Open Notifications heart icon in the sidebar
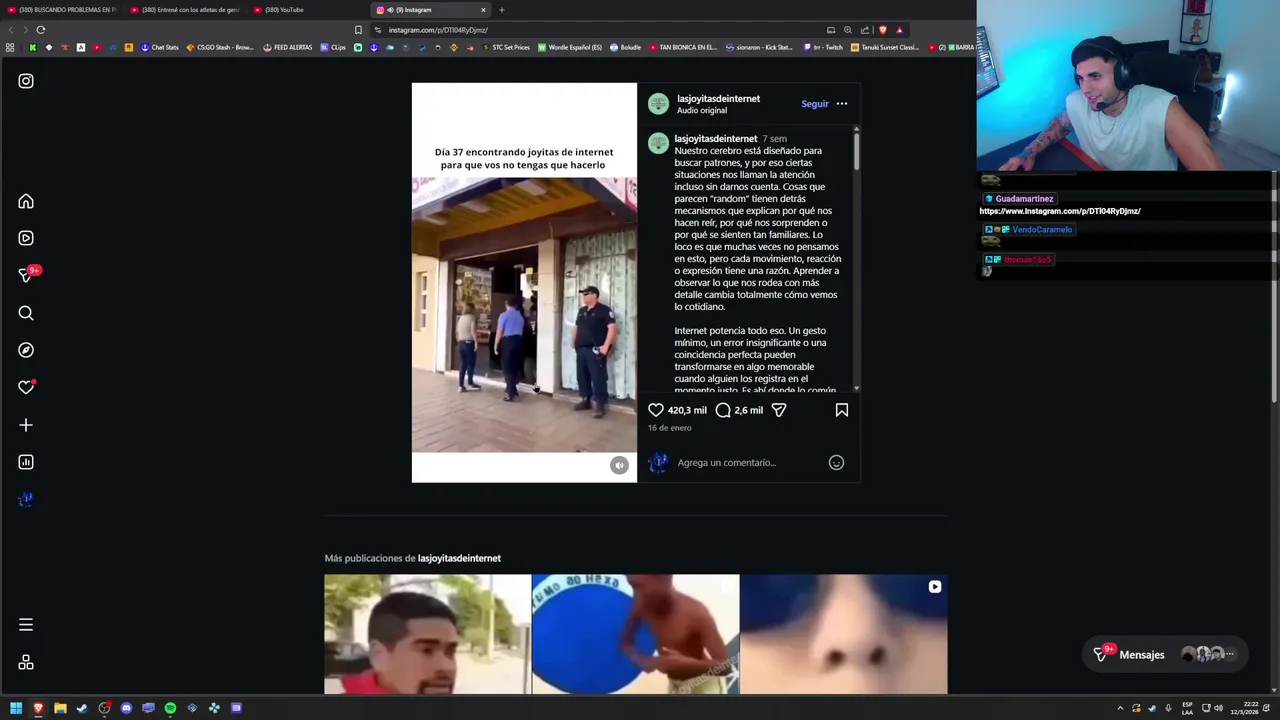The height and width of the screenshot is (720, 1280). click(x=26, y=387)
